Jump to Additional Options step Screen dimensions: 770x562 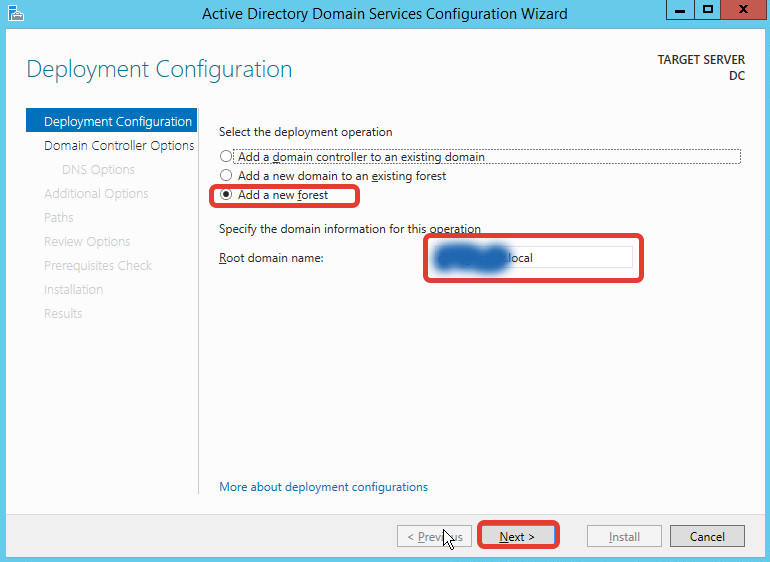96,194
